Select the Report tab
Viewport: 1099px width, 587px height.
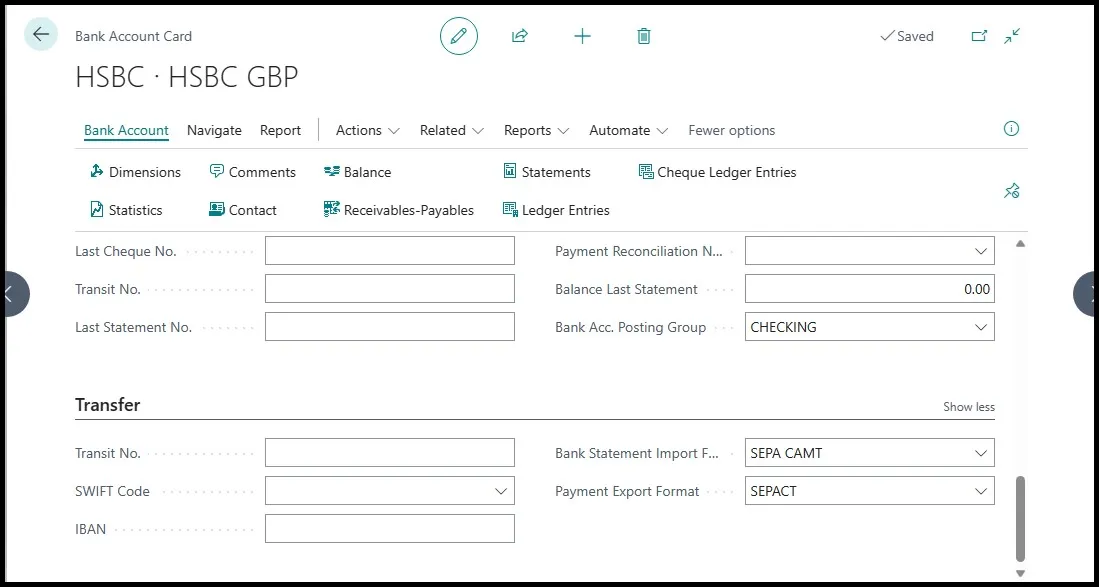pyautogui.click(x=280, y=130)
